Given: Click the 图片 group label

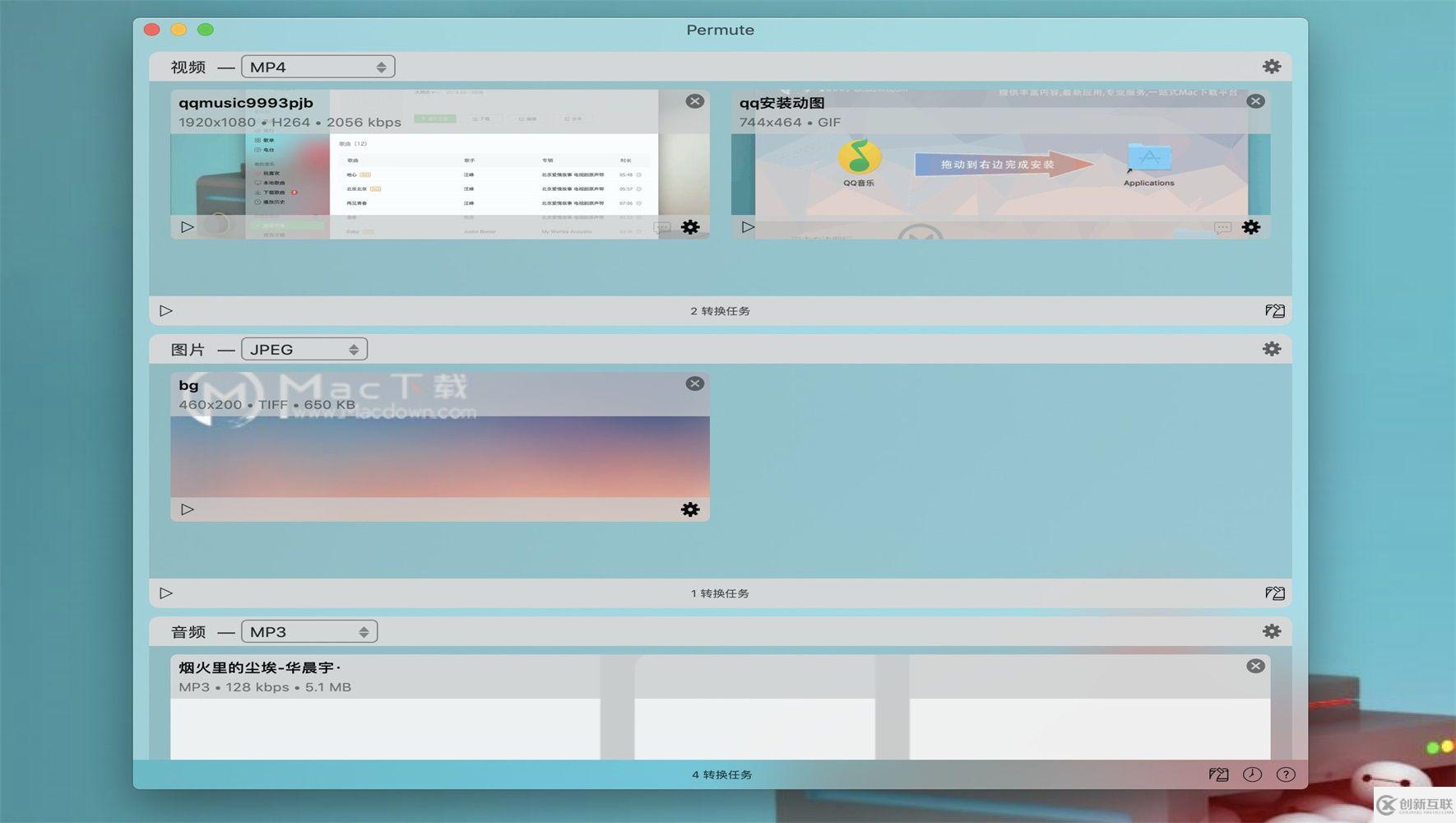Looking at the screenshot, I should coord(188,350).
